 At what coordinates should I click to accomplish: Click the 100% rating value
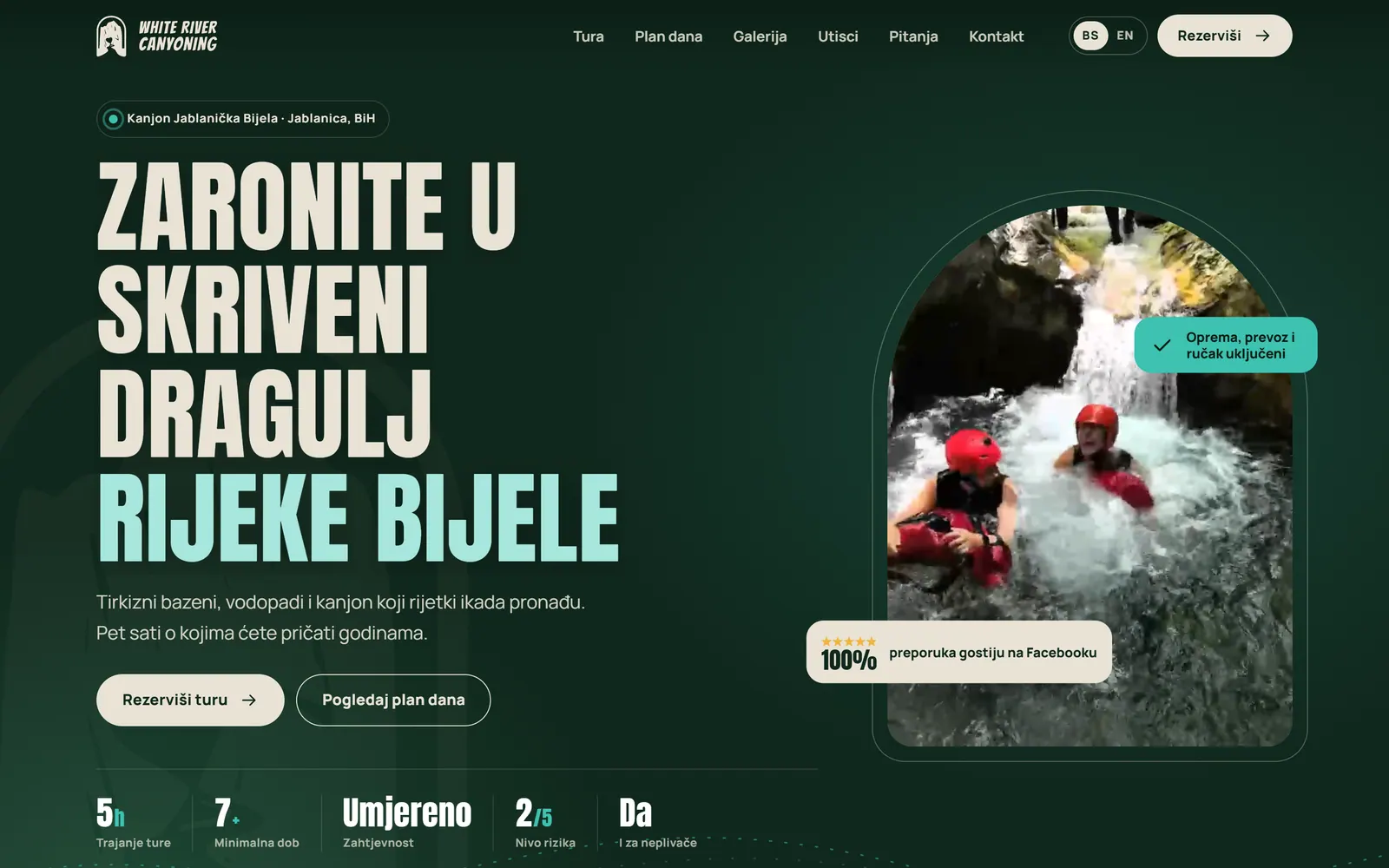(x=849, y=661)
